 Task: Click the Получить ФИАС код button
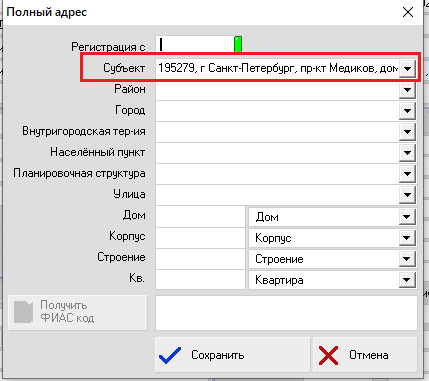[x=78, y=312]
